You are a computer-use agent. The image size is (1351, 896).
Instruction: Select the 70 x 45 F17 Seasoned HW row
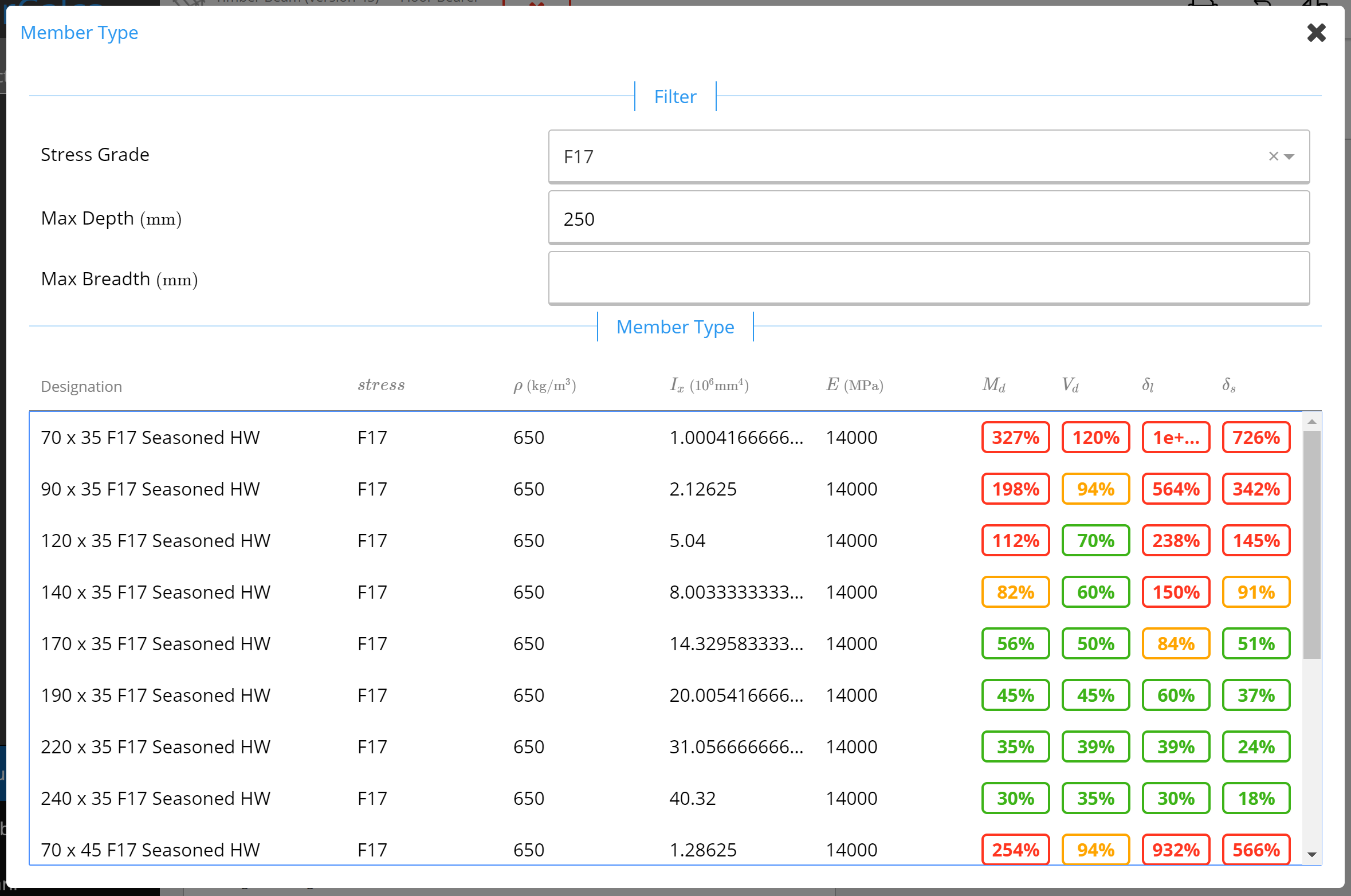pyautogui.click(x=150, y=850)
